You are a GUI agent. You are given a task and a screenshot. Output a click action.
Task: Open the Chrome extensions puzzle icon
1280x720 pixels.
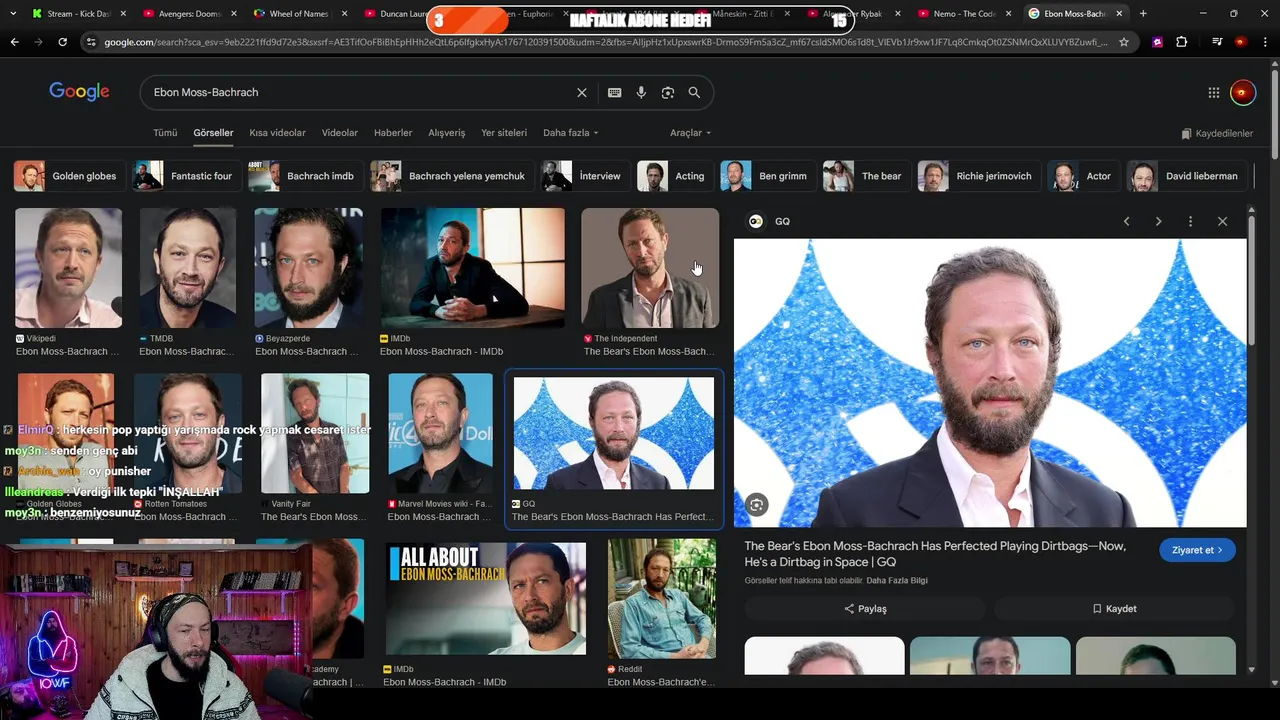(1182, 42)
